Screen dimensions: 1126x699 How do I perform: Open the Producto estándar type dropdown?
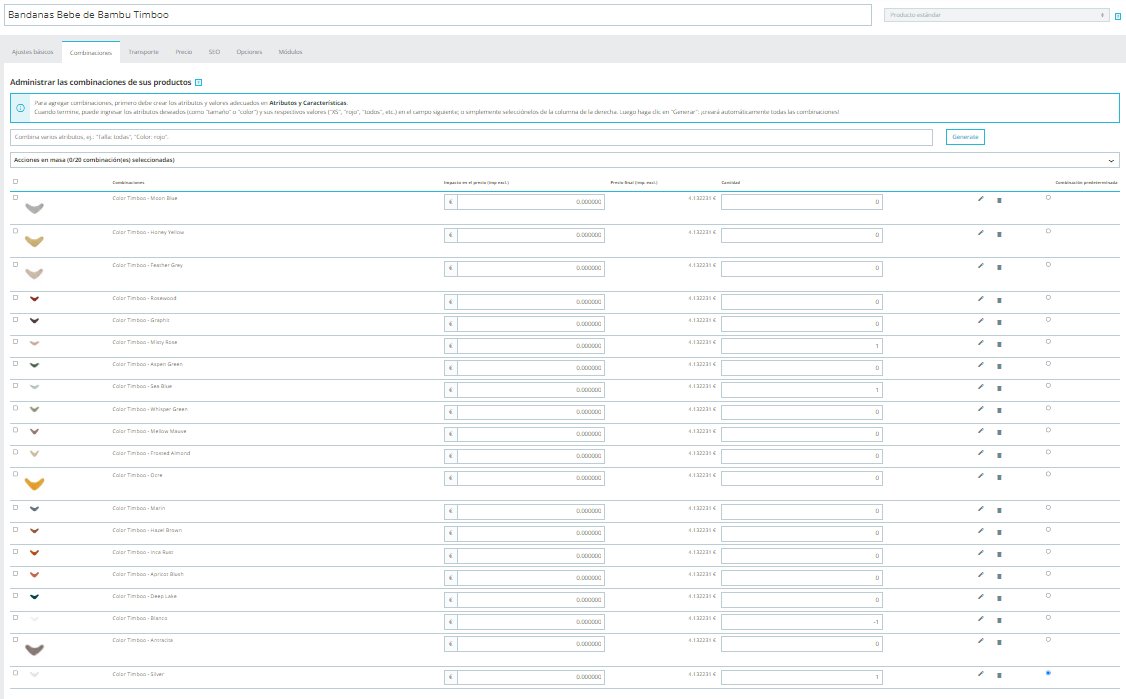[x=996, y=15]
